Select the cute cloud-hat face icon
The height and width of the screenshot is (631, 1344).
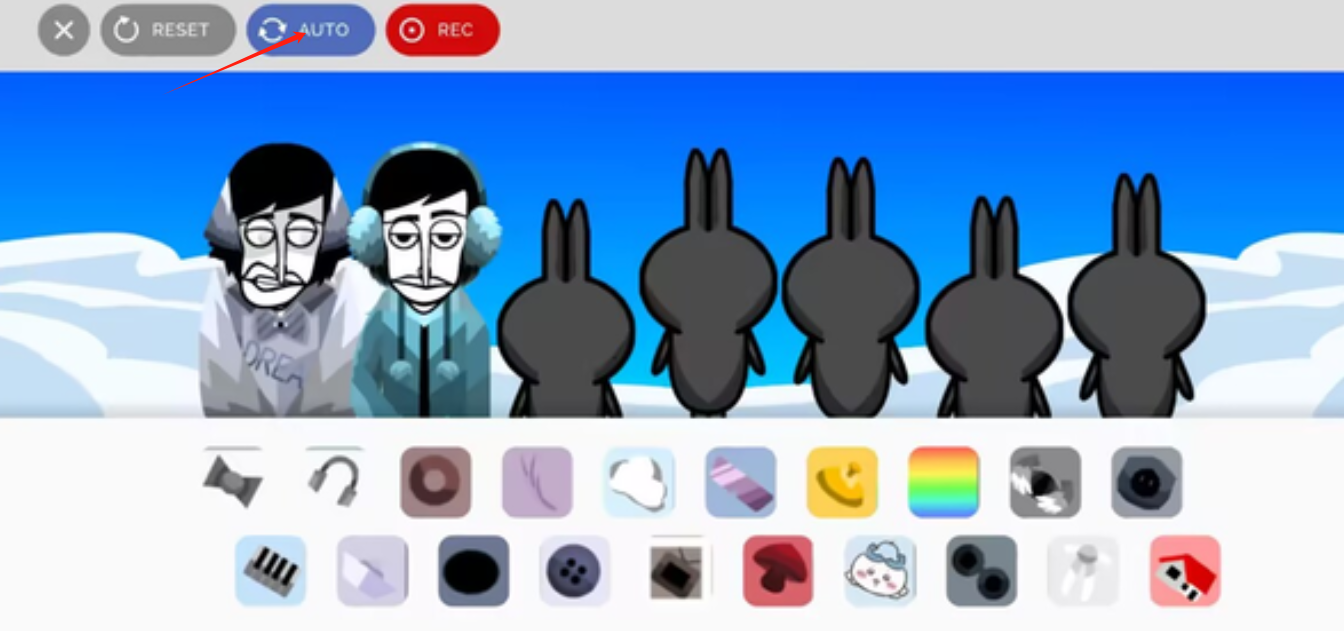[880, 571]
